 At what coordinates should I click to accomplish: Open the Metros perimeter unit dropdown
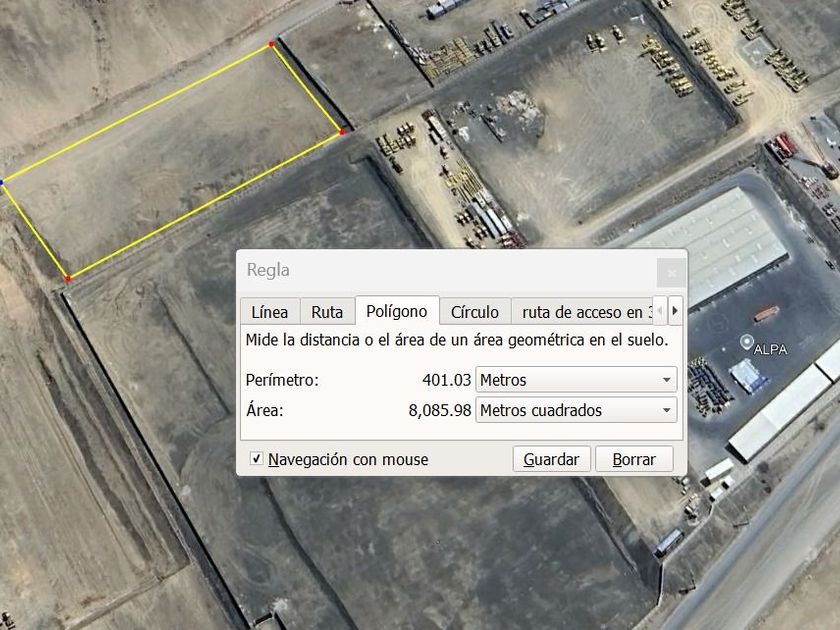point(576,380)
